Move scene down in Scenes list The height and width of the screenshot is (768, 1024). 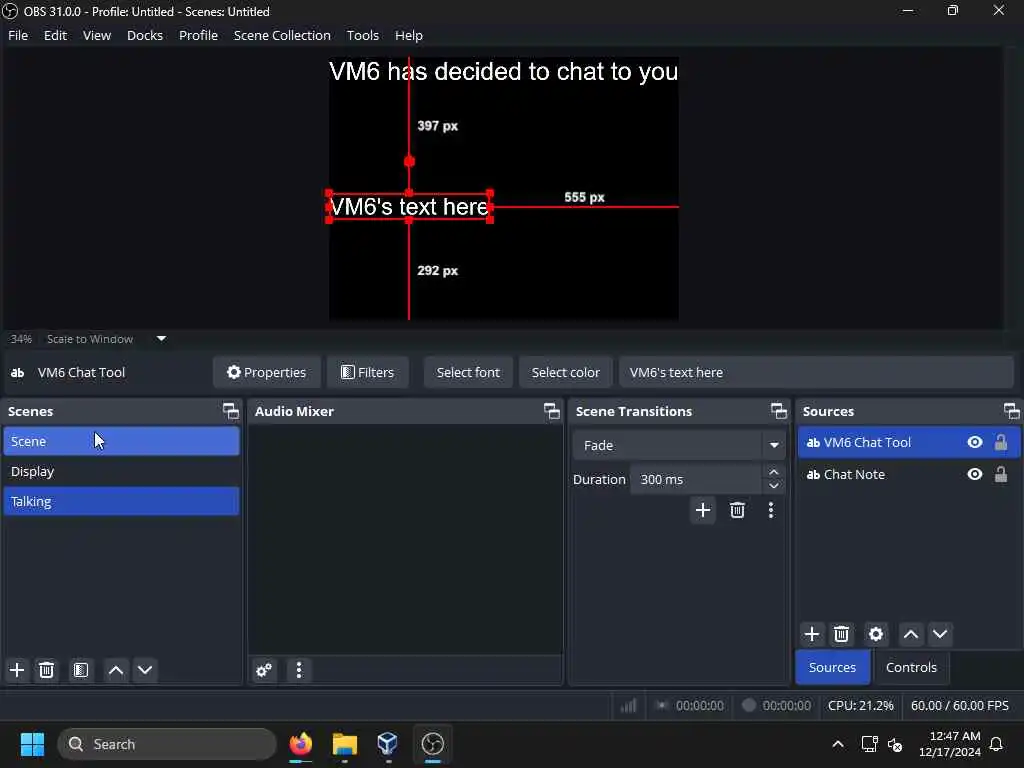point(145,670)
